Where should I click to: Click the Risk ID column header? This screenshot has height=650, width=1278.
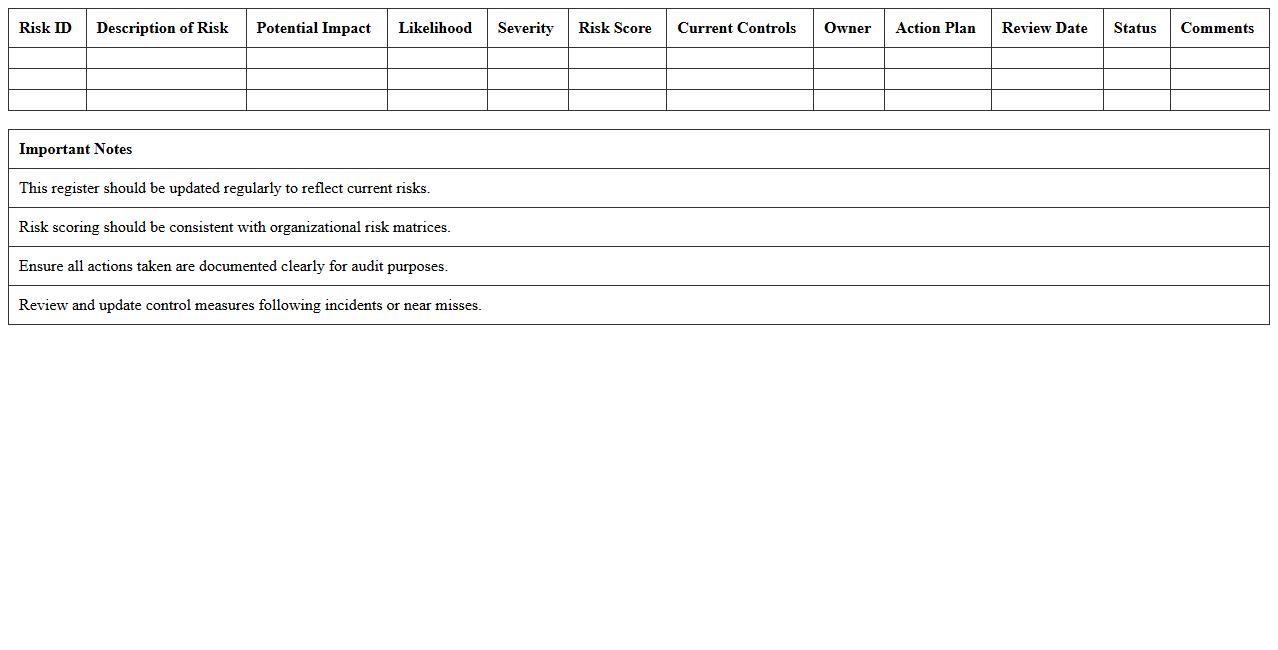[x=45, y=28]
